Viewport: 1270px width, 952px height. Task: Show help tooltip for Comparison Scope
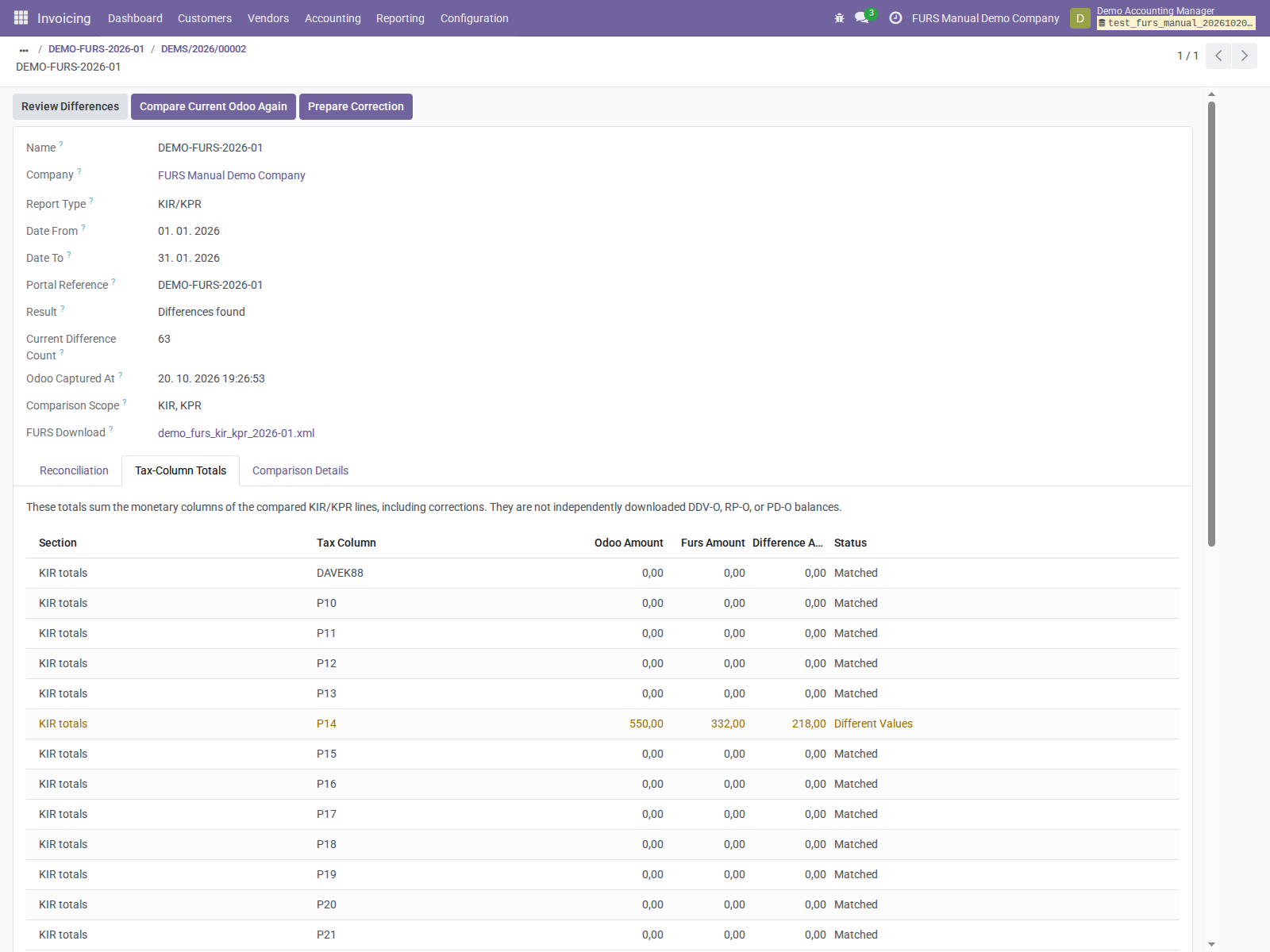pos(125,402)
